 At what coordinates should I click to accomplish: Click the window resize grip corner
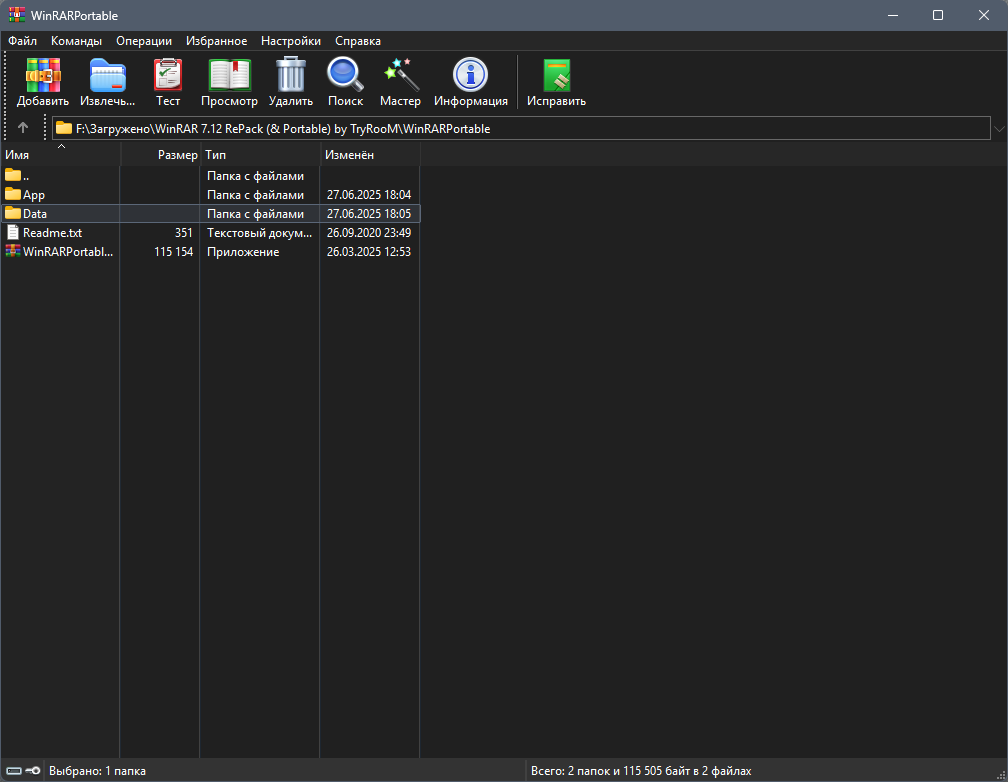[1001, 775]
